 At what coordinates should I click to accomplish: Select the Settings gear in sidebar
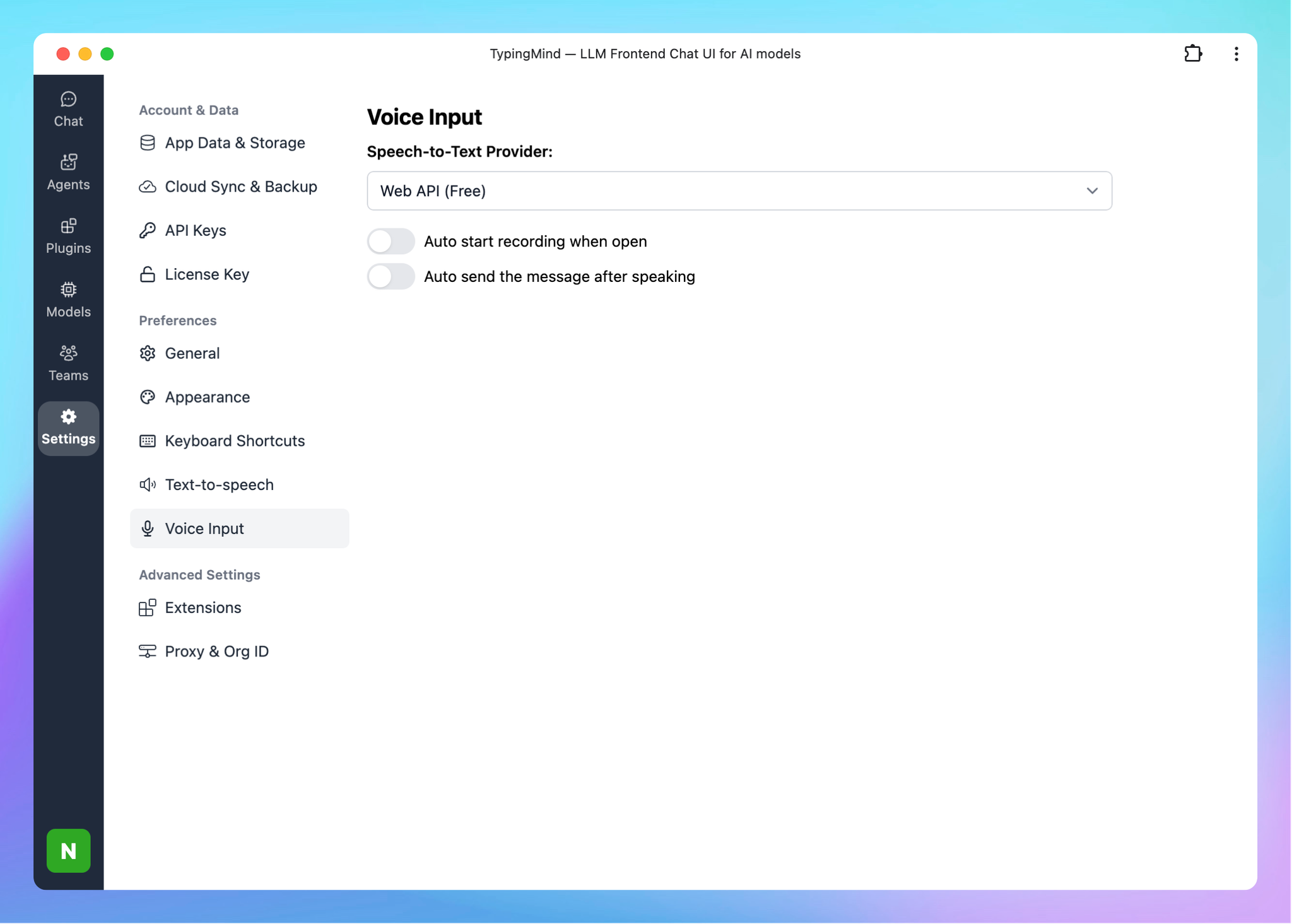click(68, 428)
